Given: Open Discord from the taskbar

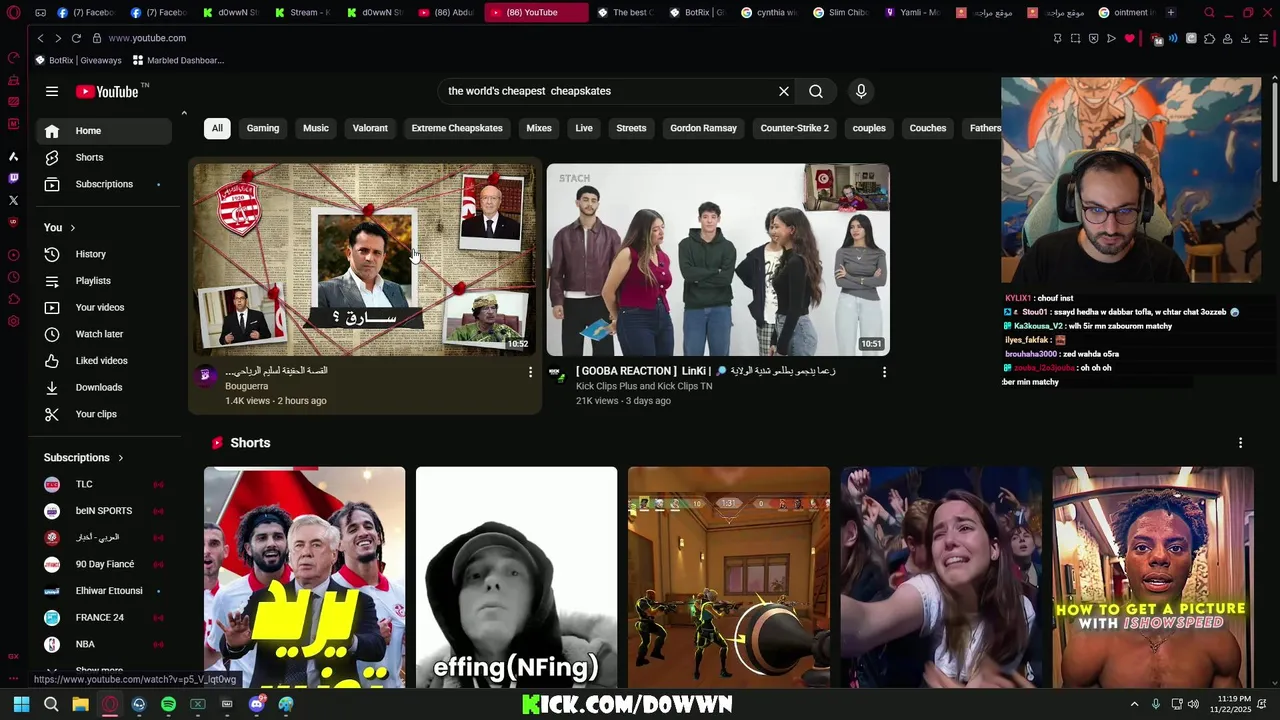Looking at the screenshot, I should click(x=256, y=704).
